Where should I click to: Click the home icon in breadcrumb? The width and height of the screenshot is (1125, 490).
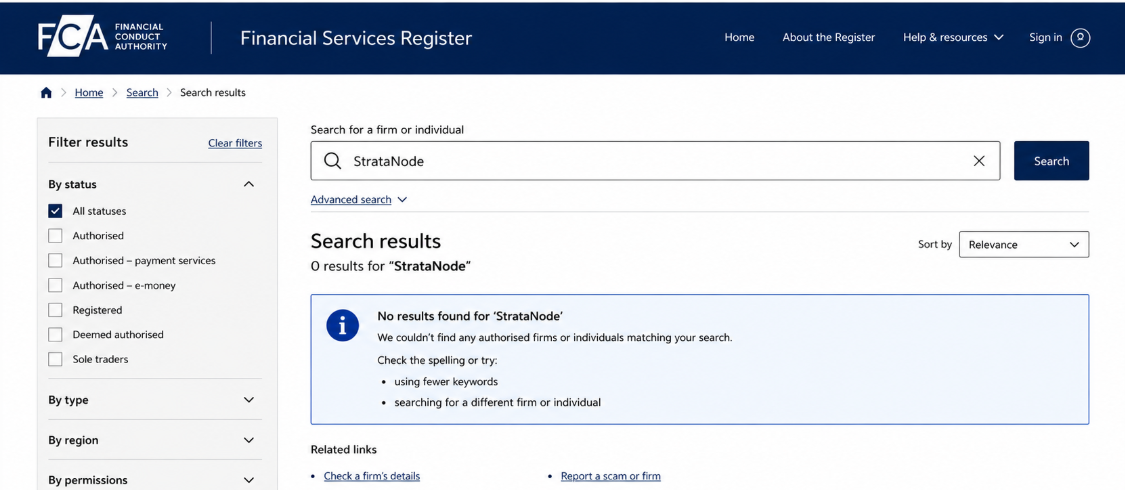click(x=47, y=93)
